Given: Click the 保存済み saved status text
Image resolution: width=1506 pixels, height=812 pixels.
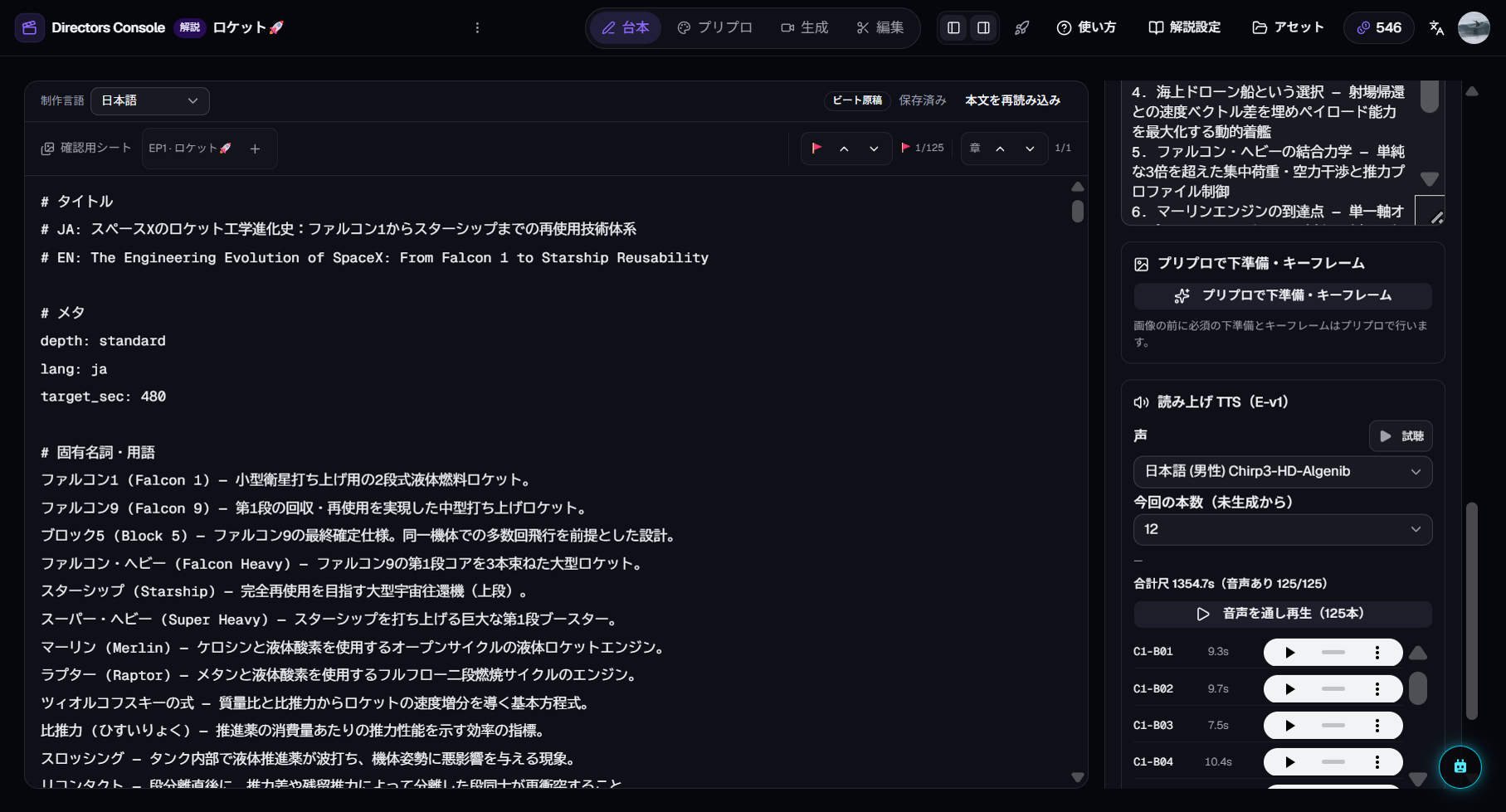Looking at the screenshot, I should (x=923, y=100).
